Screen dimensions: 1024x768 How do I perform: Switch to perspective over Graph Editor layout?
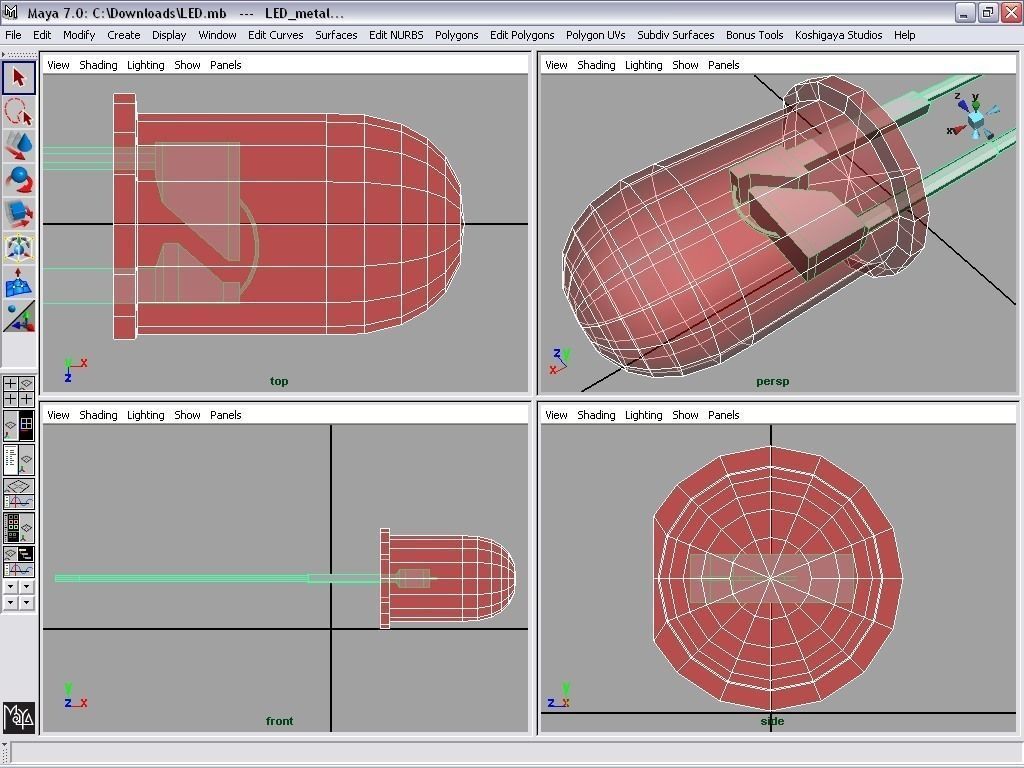click(x=18, y=494)
